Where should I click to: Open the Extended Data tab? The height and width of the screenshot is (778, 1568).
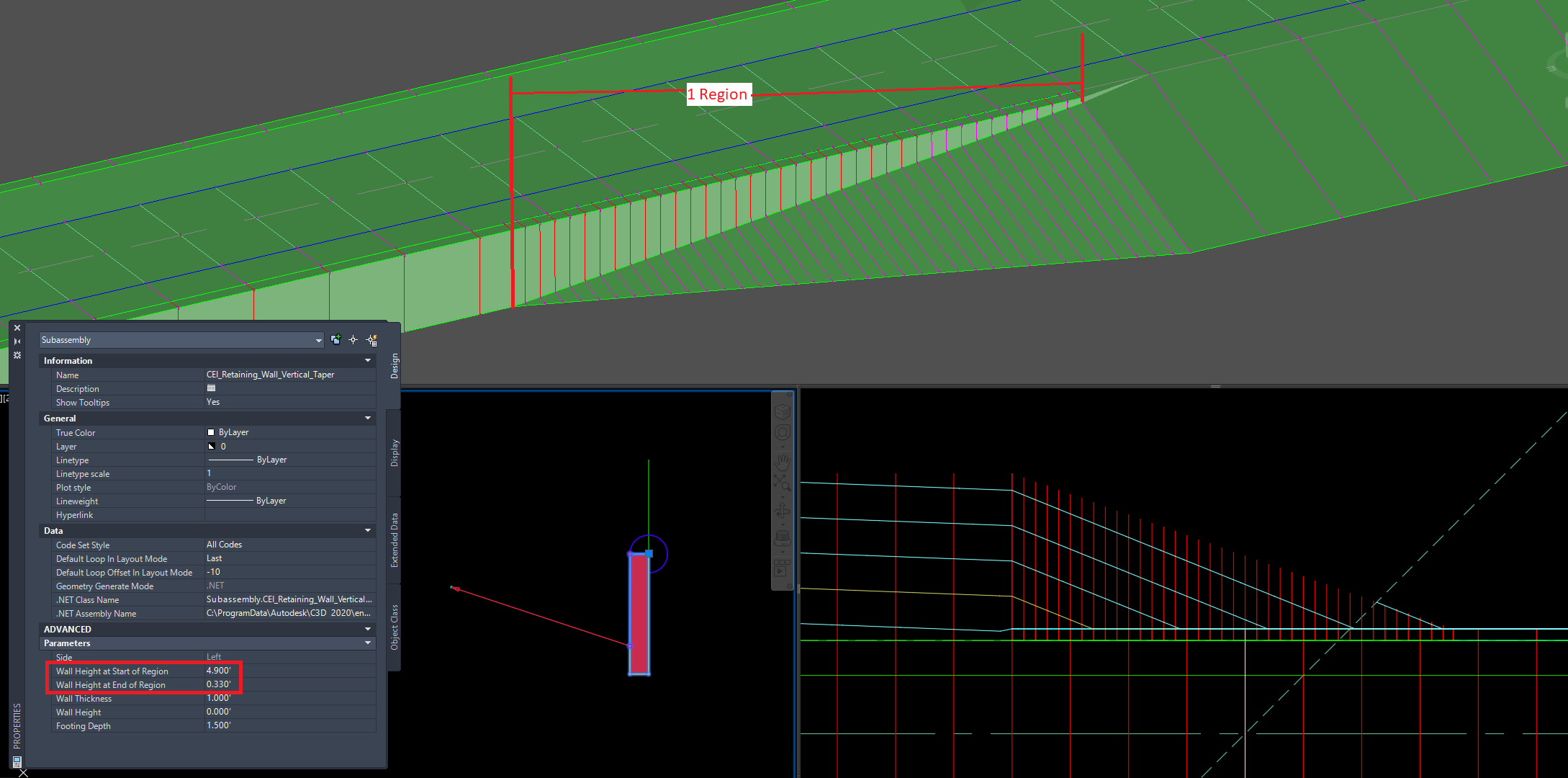click(x=392, y=540)
